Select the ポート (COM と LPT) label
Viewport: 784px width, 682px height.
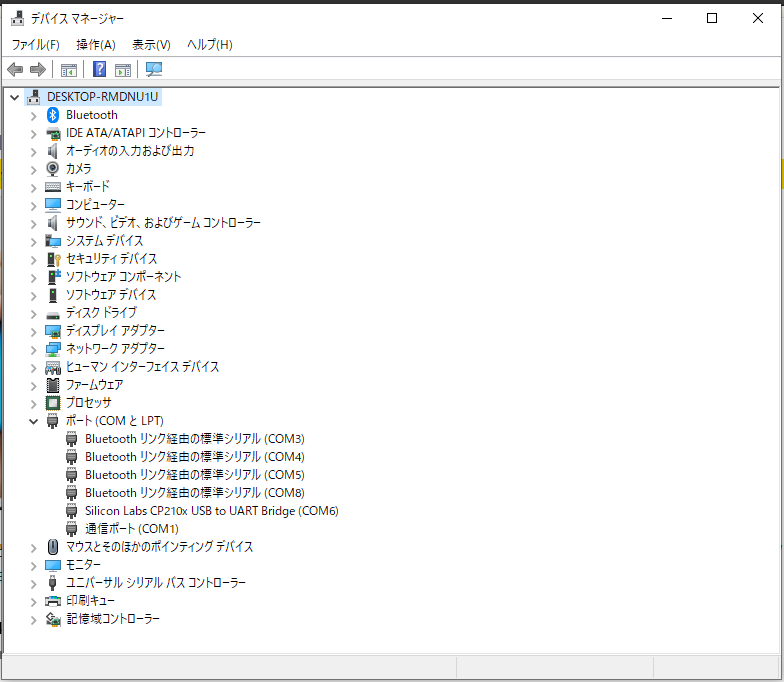(114, 421)
